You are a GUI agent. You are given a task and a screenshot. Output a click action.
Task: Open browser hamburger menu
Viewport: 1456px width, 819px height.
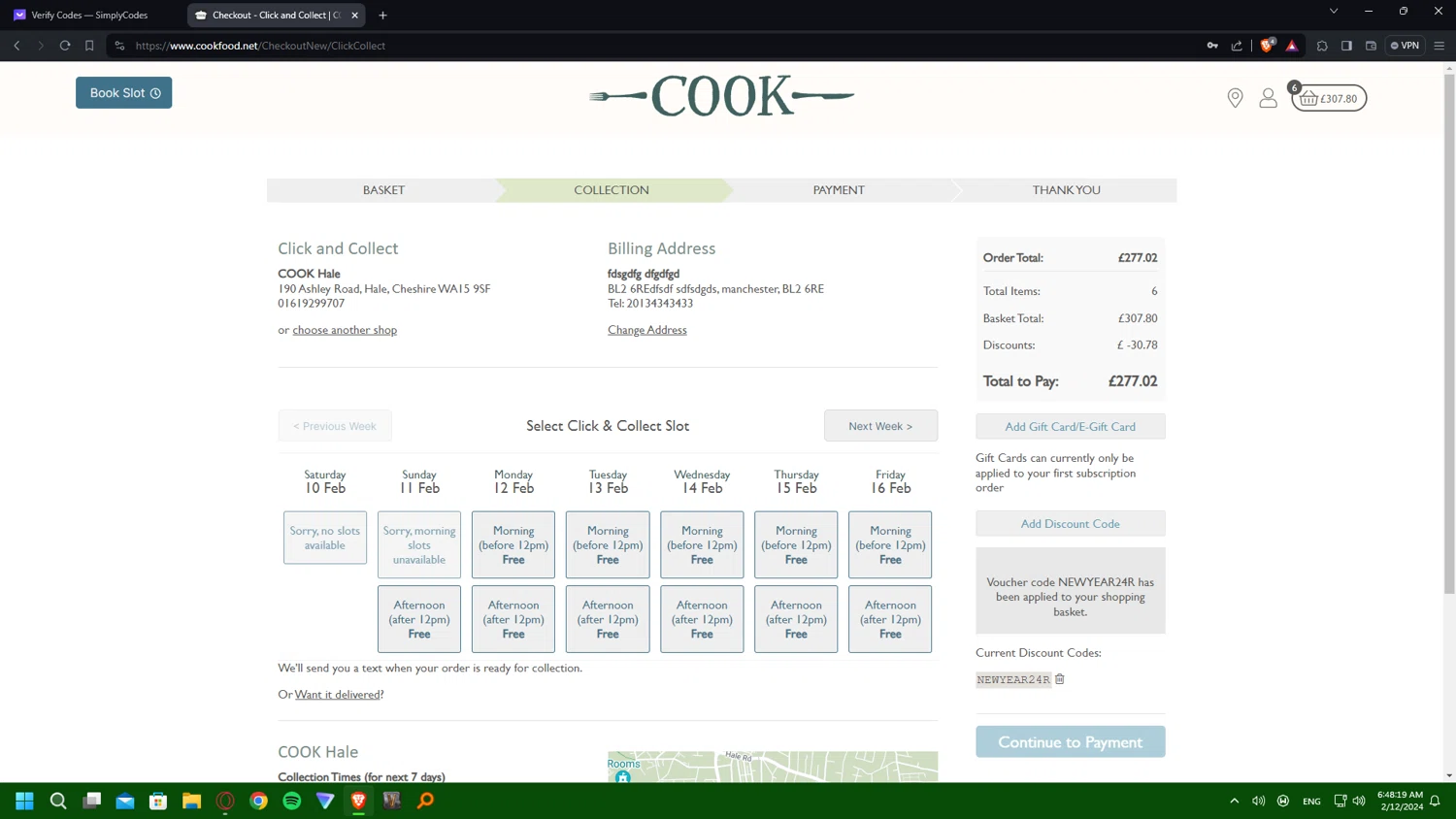coord(1439,46)
